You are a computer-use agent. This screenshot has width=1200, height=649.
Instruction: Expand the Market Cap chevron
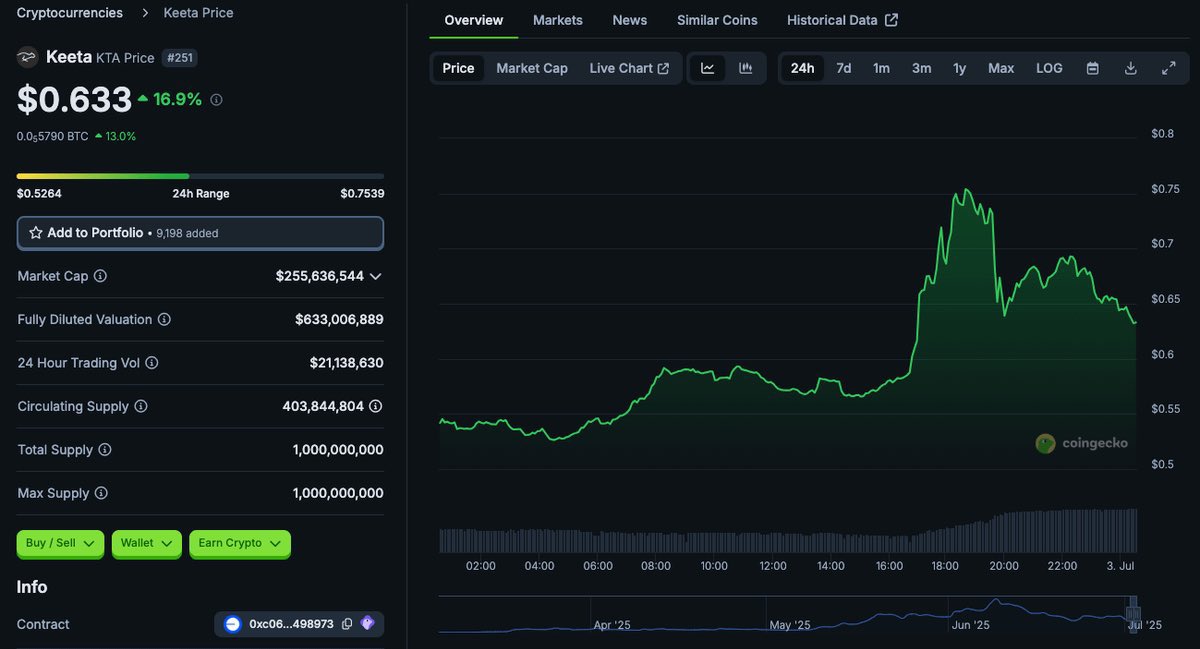(375, 276)
